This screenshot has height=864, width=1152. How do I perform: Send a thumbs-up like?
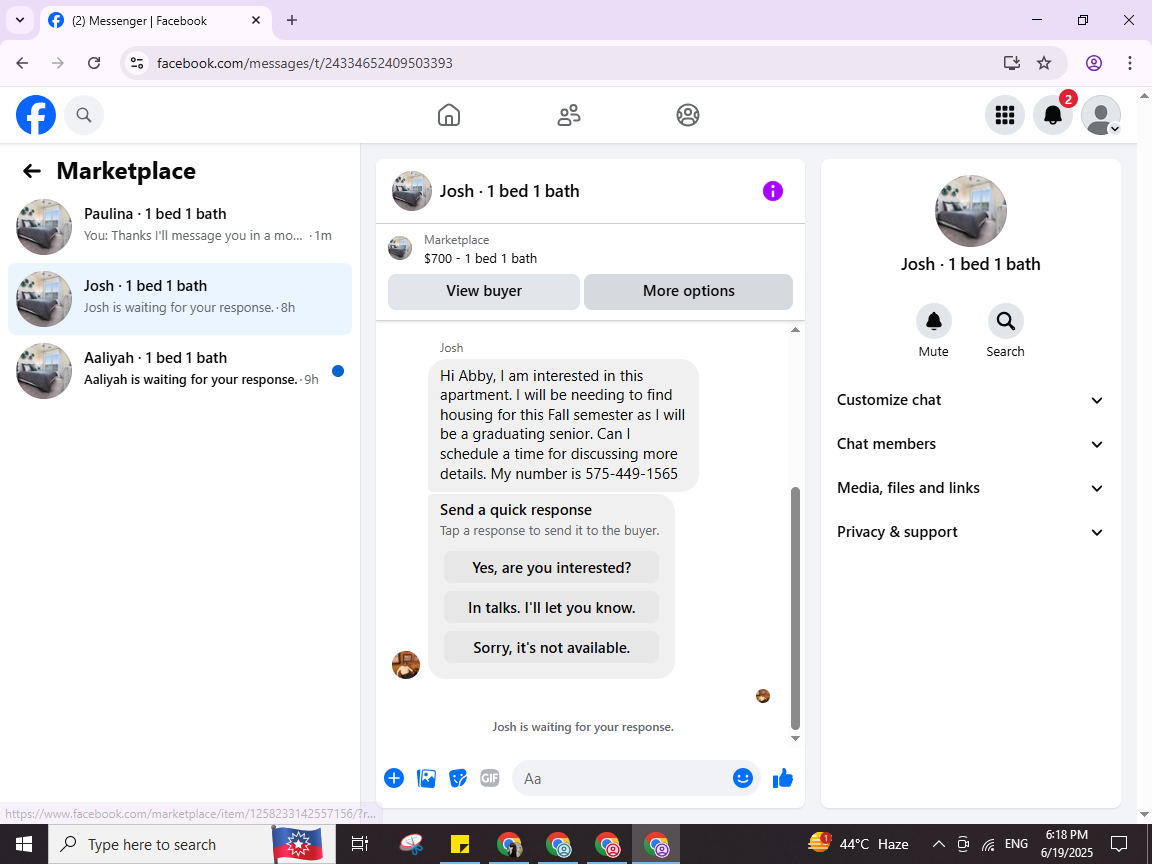tap(782, 778)
